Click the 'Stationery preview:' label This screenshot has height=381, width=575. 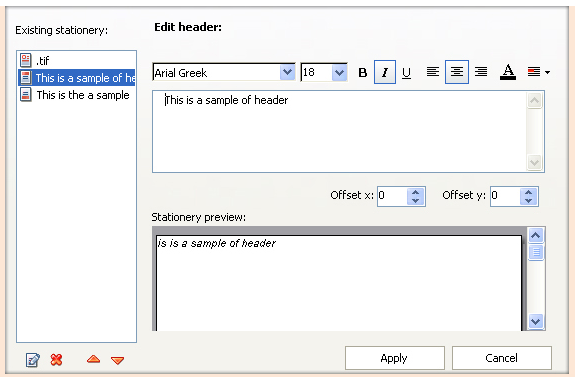[x=198, y=217]
